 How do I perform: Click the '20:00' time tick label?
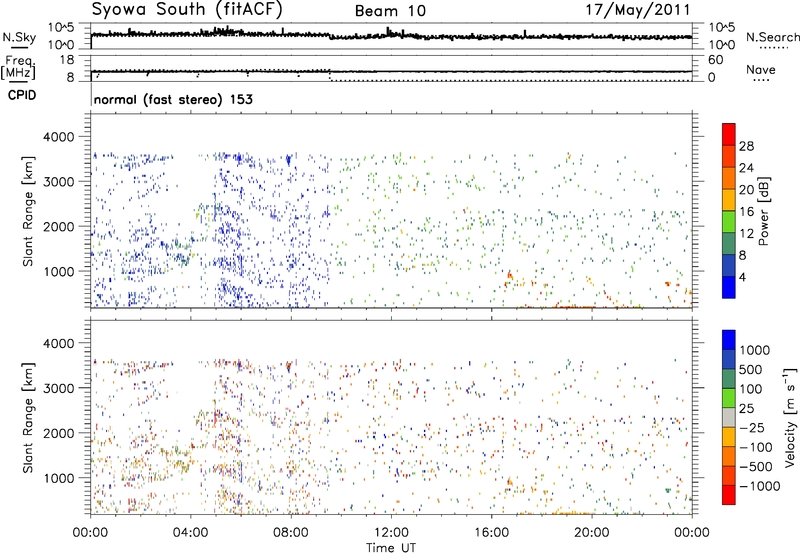coord(592,533)
